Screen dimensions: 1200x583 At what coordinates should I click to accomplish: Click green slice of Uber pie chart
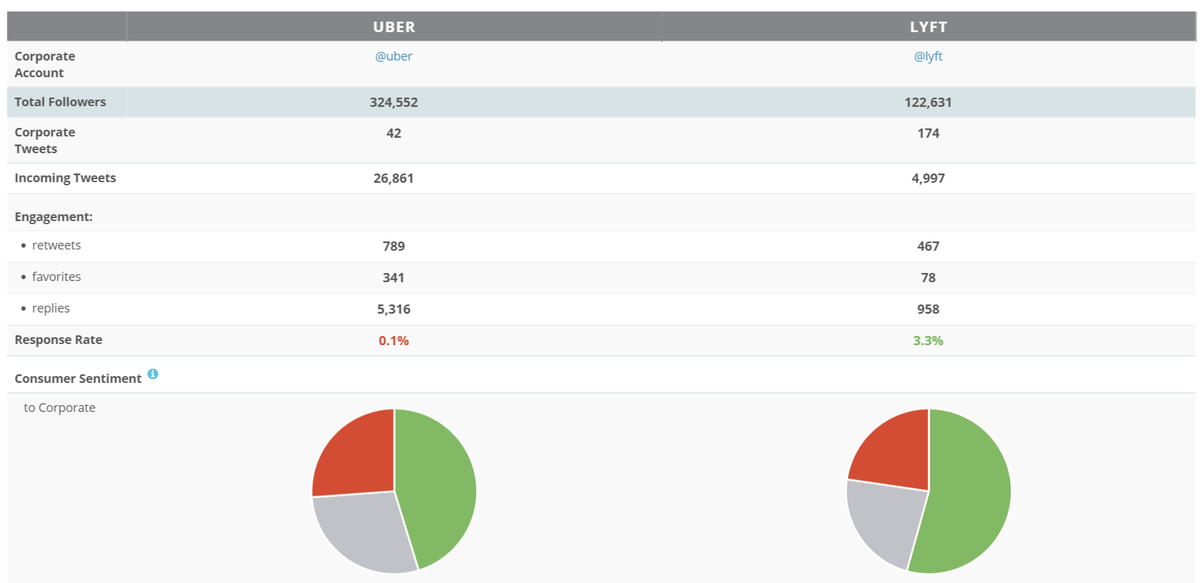(x=438, y=485)
